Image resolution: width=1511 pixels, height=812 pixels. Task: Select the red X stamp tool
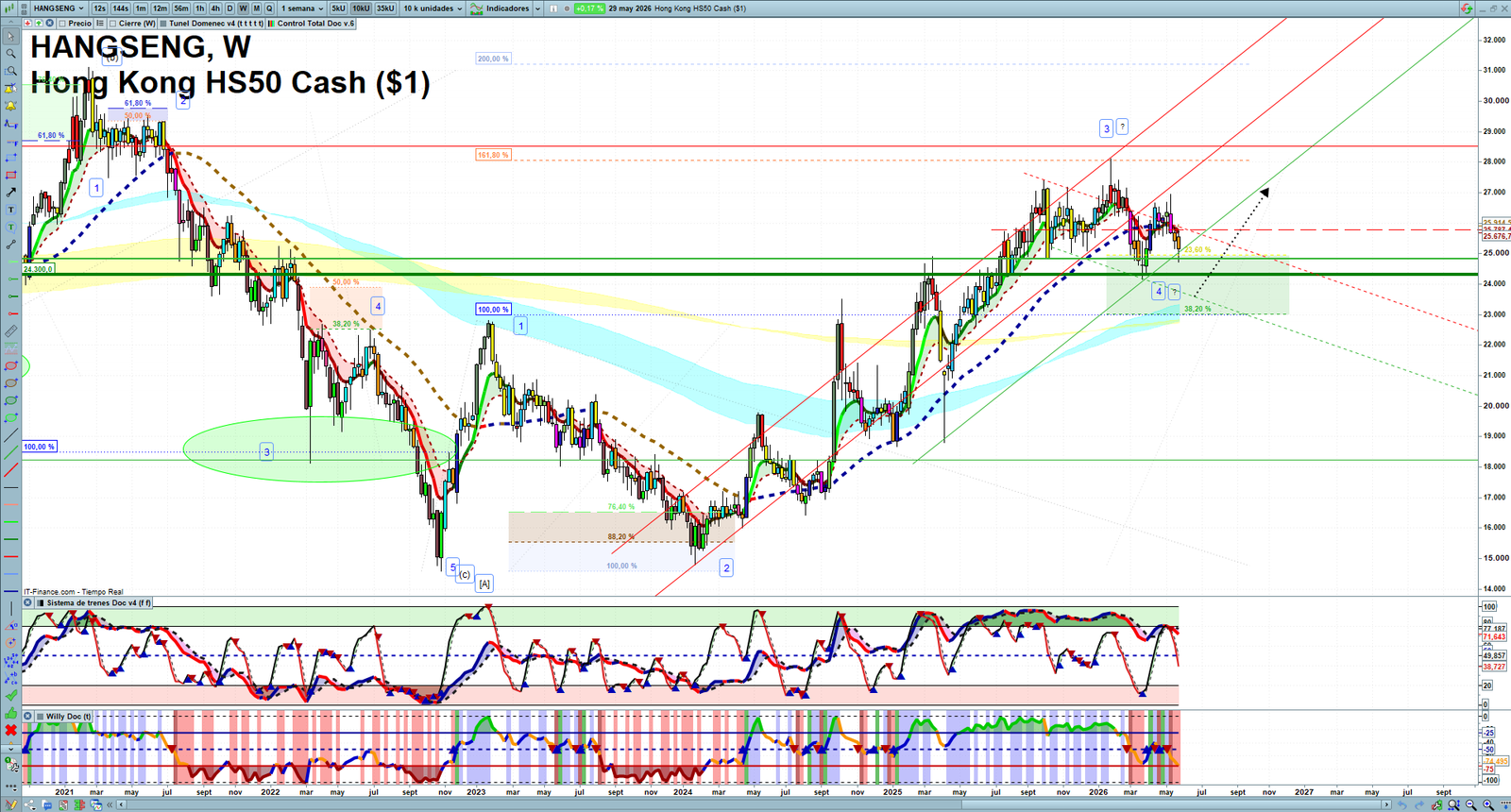[x=11, y=730]
